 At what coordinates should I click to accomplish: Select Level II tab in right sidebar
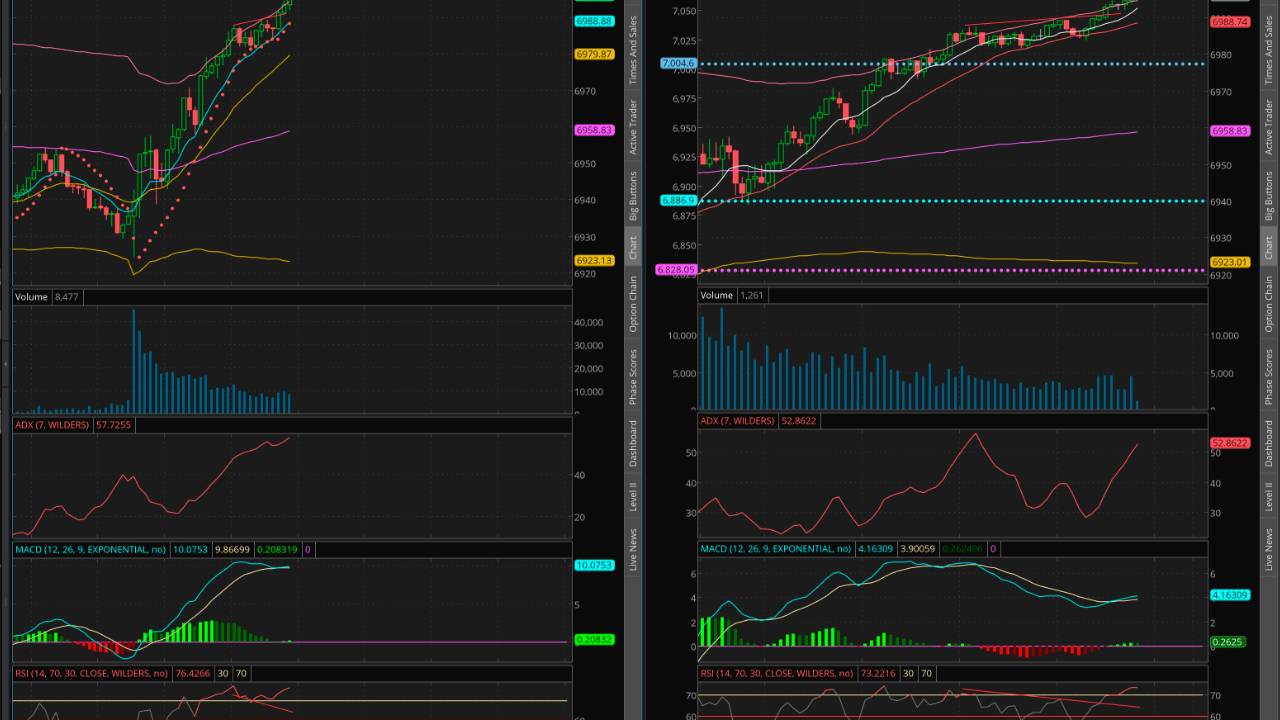tap(1269, 497)
